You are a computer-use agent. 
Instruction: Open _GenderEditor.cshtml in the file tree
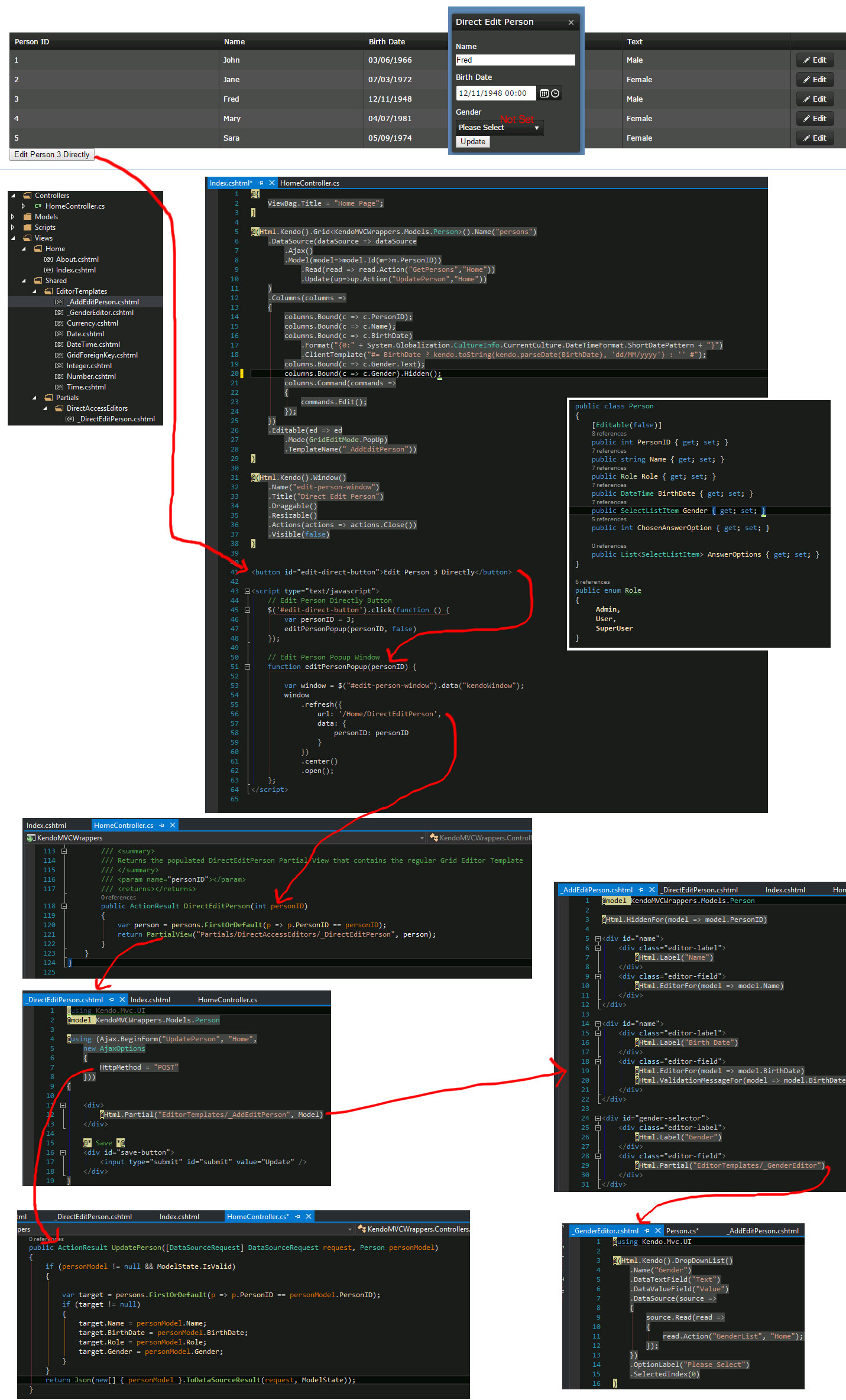point(100,313)
